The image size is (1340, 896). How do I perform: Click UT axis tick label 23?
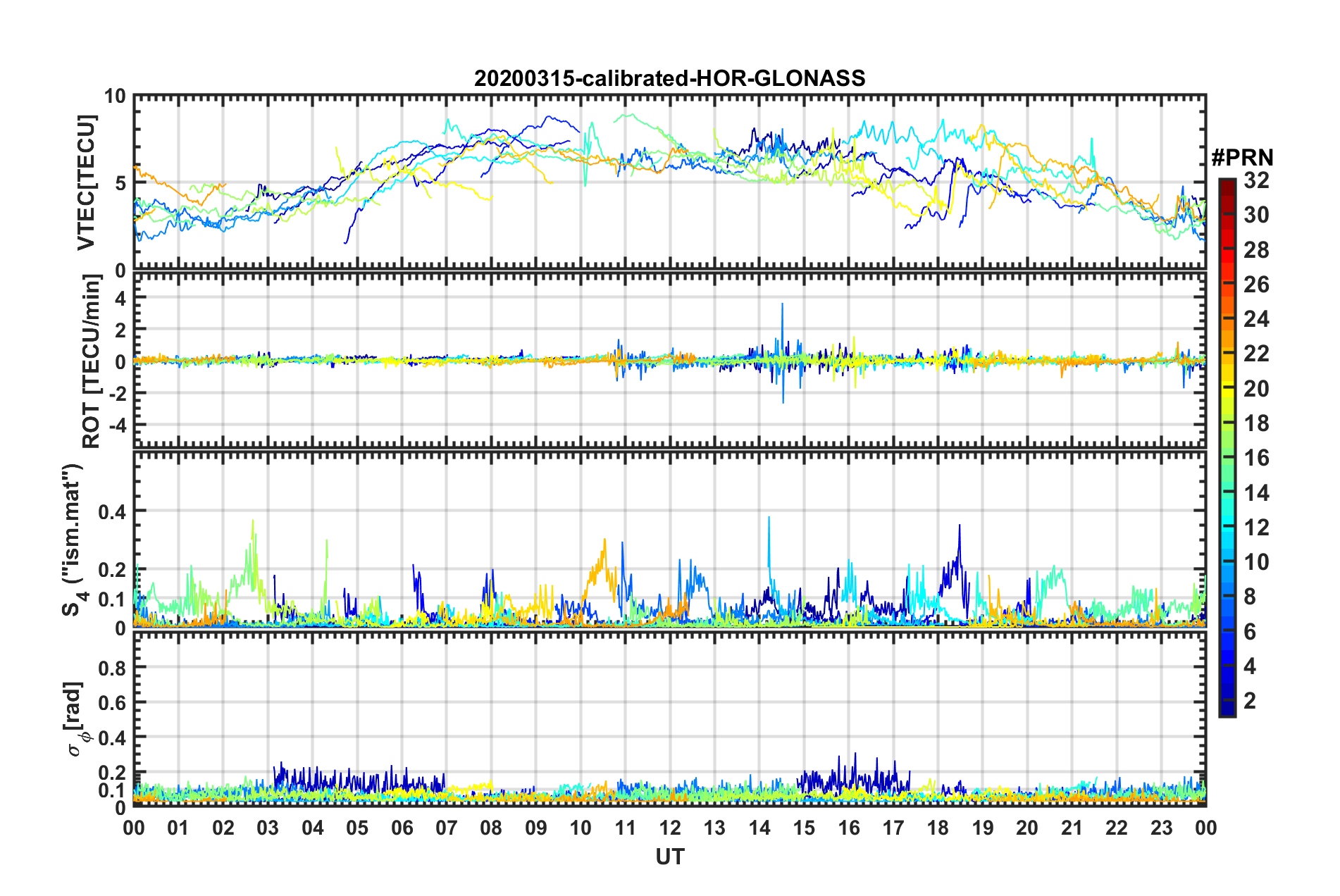click(x=1162, y=828)
